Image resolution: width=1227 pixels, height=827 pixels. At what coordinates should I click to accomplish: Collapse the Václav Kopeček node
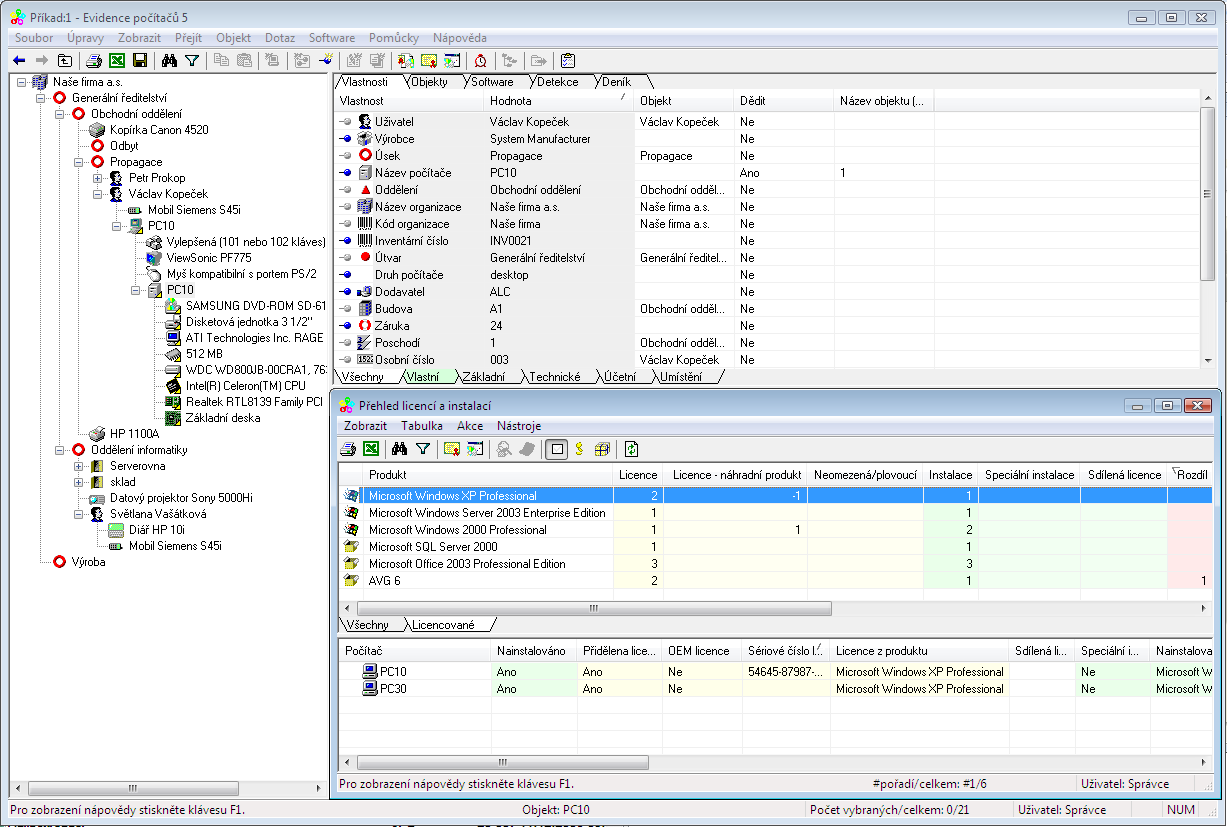(98, 194)
